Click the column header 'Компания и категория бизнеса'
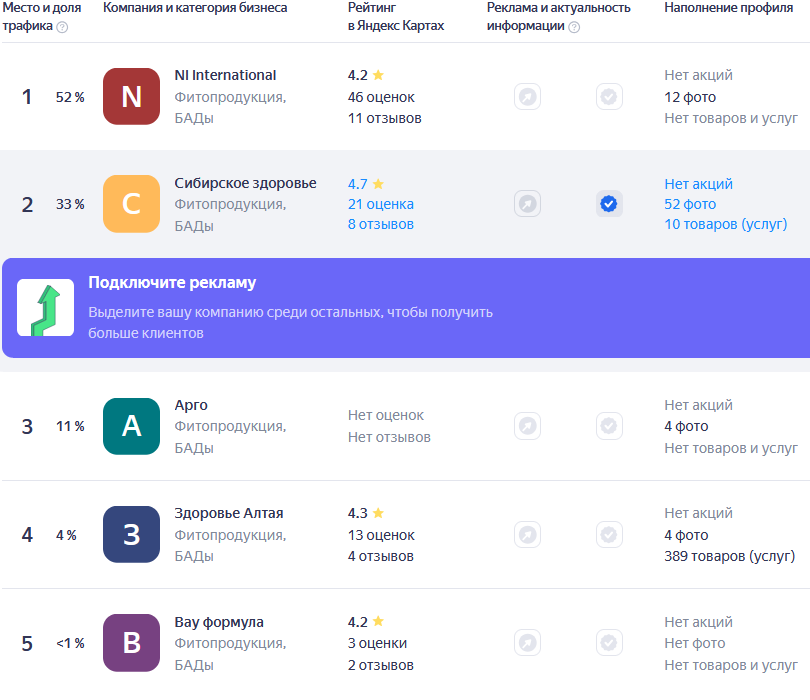The height and width of the screenshot is (700, 810). click(x=195, y=8)
